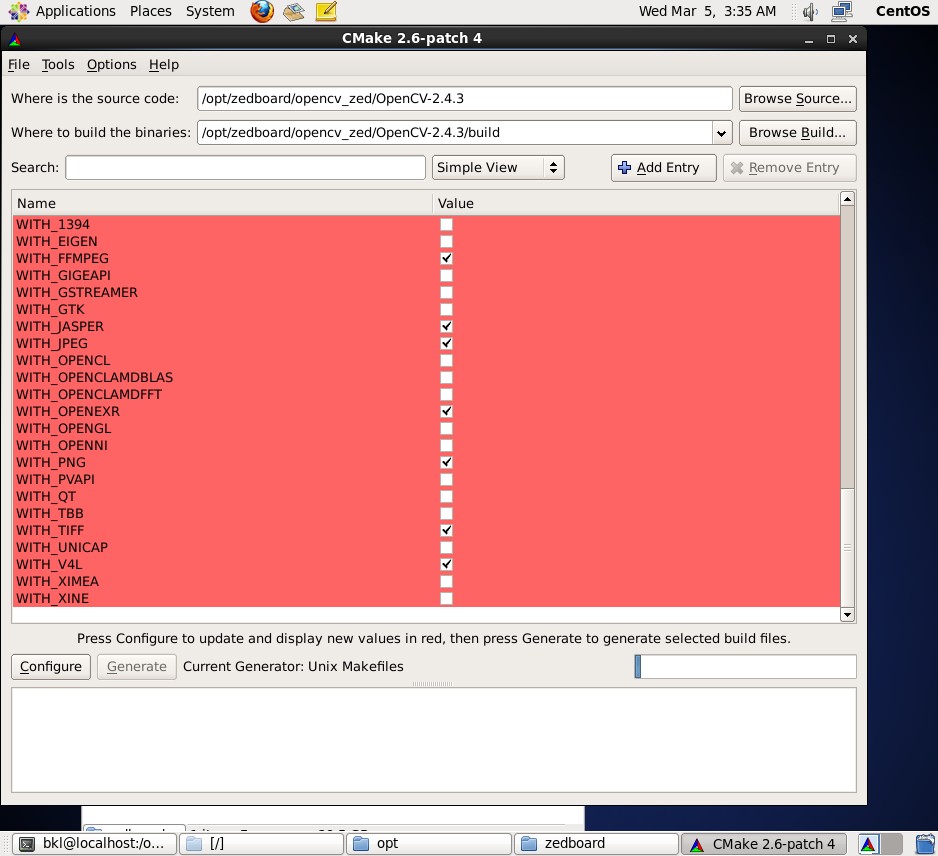Switch to bkl@localhost terminal in taskbar
This screenshot has height=856, width=938.
click(95, 844)
